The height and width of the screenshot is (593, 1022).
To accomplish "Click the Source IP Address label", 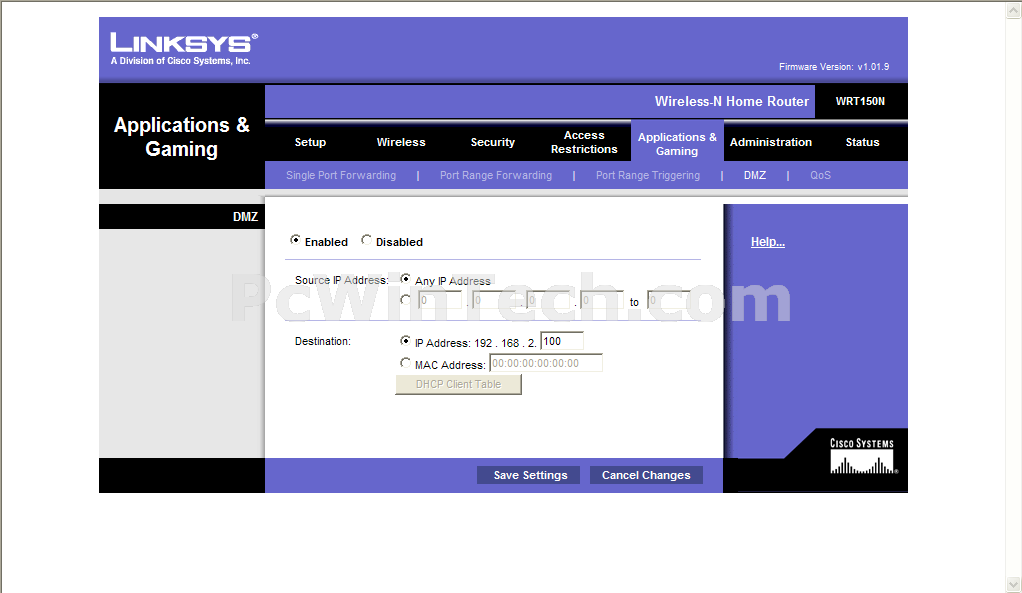I will pos(342,280).
